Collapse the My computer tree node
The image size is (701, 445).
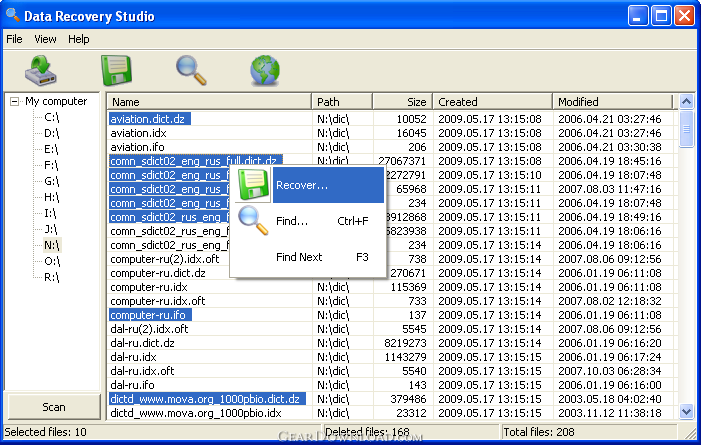pos(14,102)
